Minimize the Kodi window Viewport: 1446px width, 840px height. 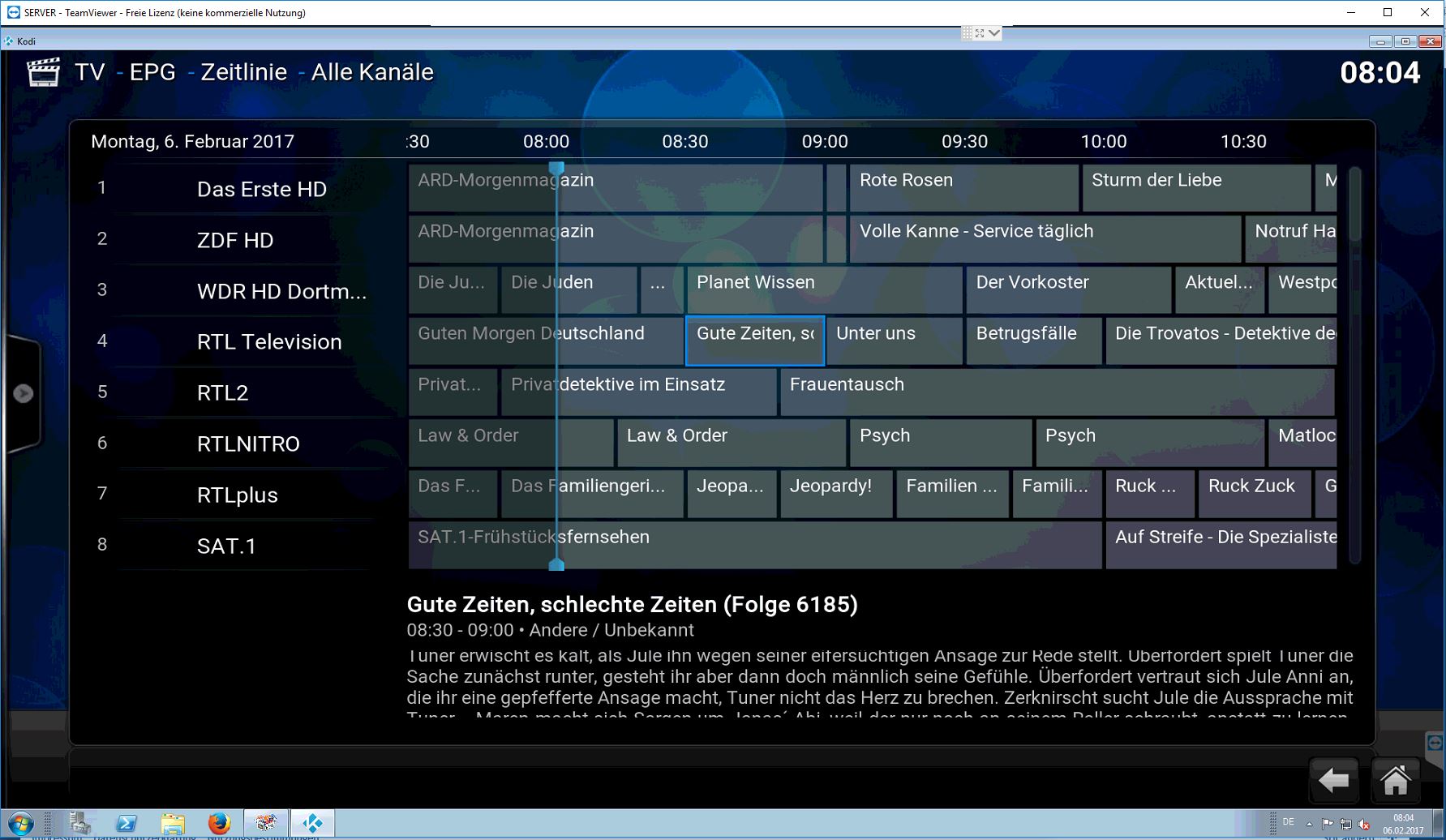click(x=1380, y=41)
